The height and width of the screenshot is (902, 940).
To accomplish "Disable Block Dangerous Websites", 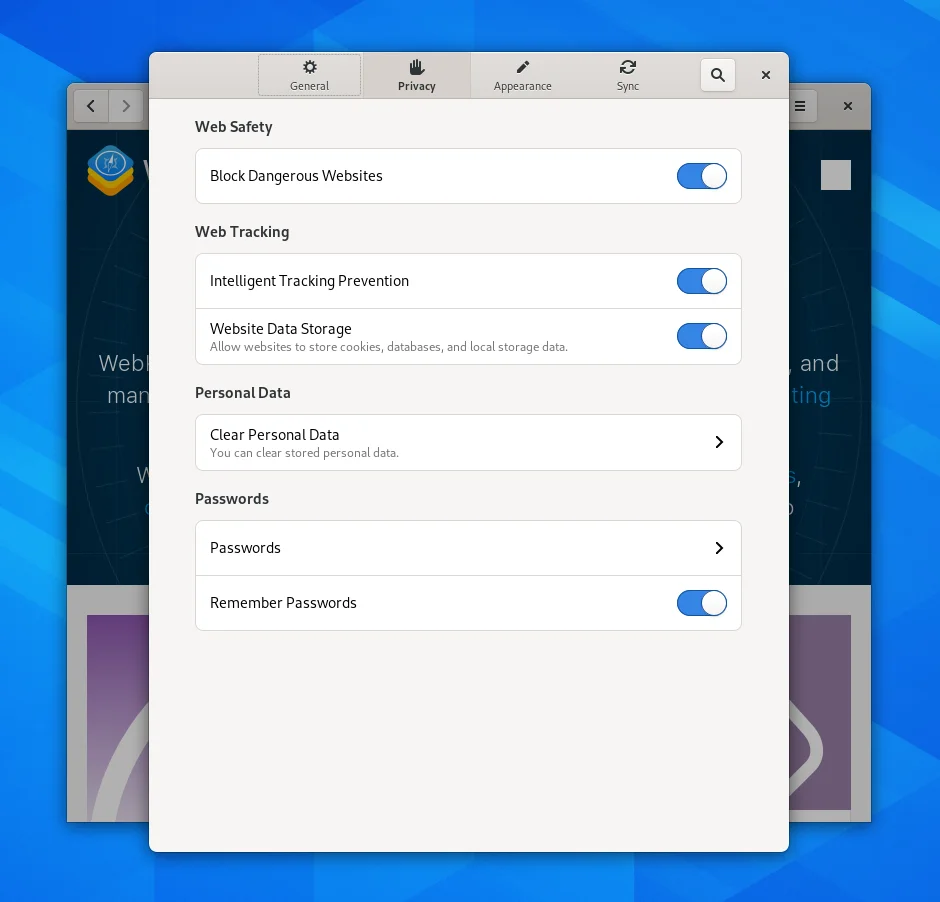I will click(702, 175).
